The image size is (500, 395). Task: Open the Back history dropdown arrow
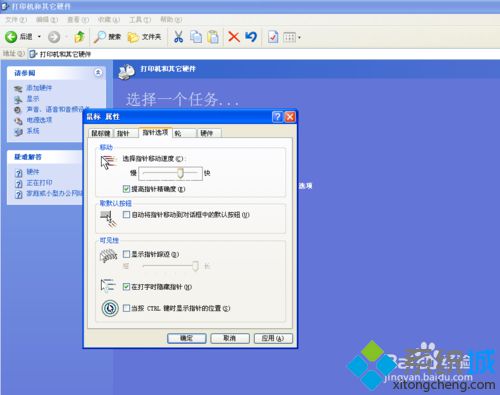(x=39, y=37)
